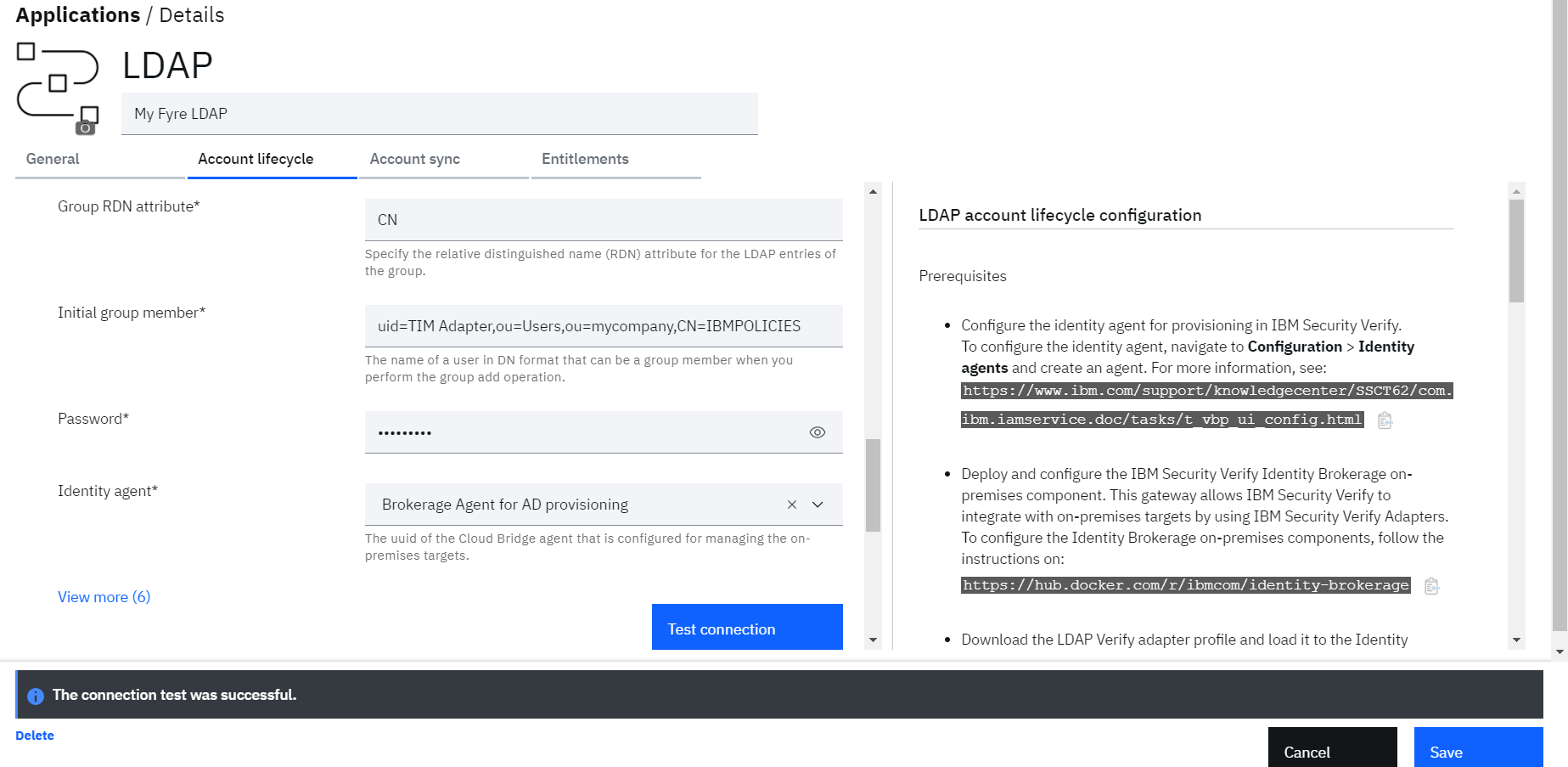Viewport: 1568px width, 767px height.
Task: Click the help panel scroll up arrow
Action: click(1516, 191)
